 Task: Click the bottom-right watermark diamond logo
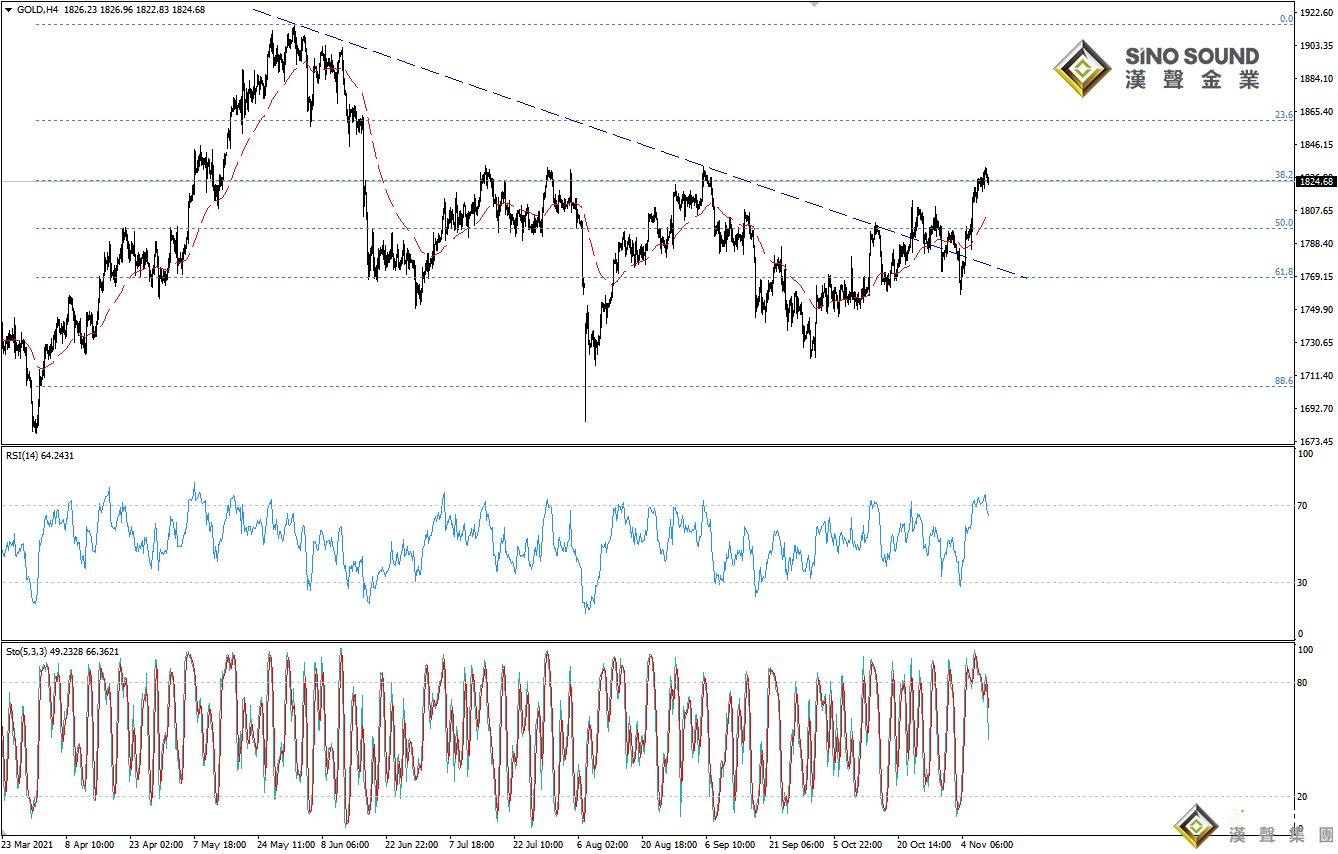pos(1196,827)
